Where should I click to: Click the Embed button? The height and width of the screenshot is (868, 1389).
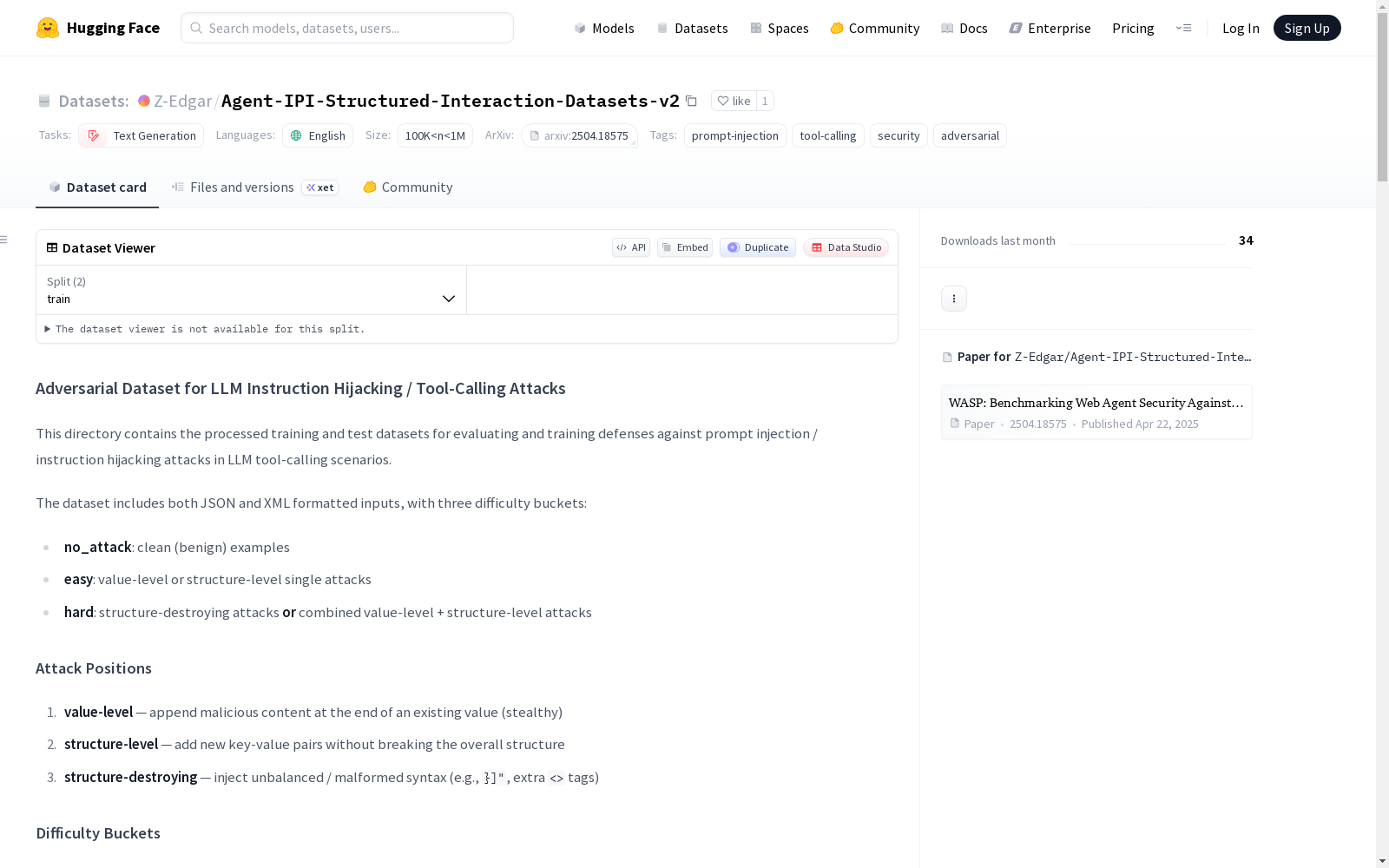coord(685,247)
